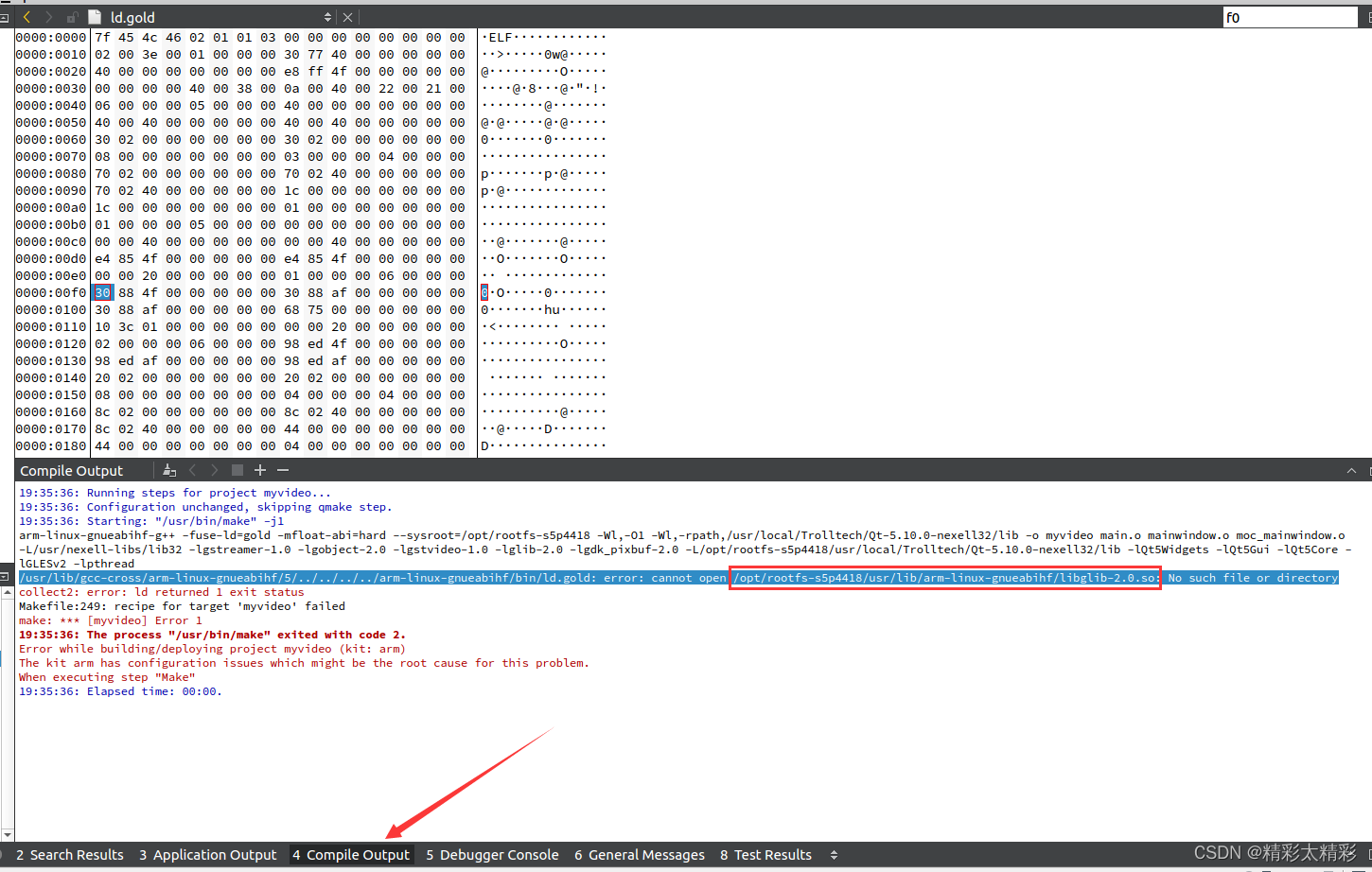Close the Compile Output pane
The height and width of the screenshot is (872, 1372).
pos(1369,470)
